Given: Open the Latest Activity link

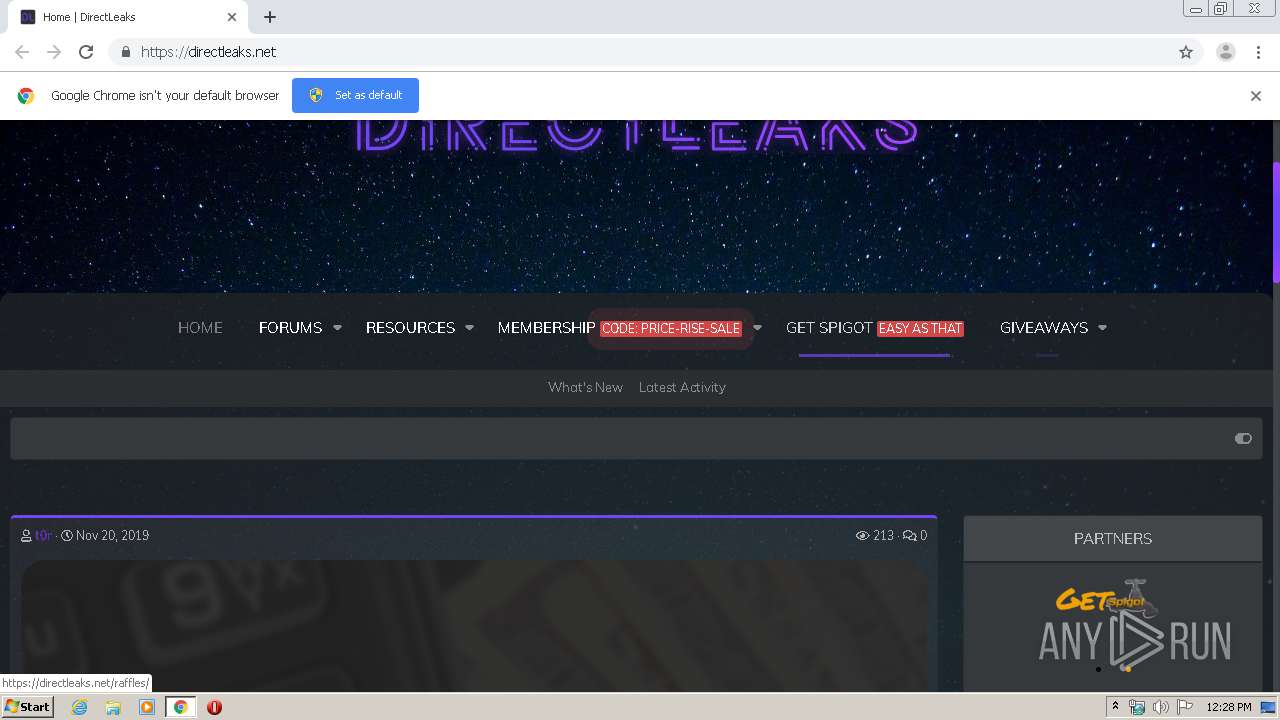Looking at the screenshot, I should pyautogui.click(x=682, y=387).
